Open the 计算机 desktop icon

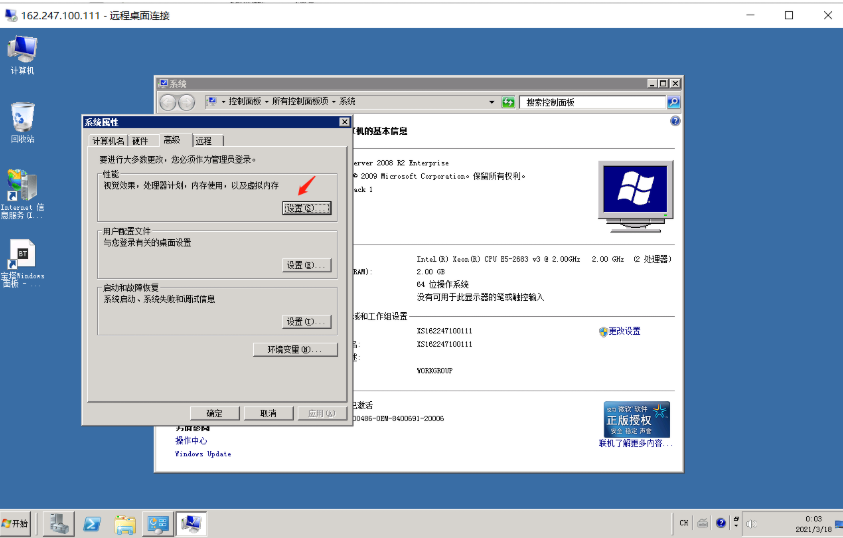[x=22, y=55]
